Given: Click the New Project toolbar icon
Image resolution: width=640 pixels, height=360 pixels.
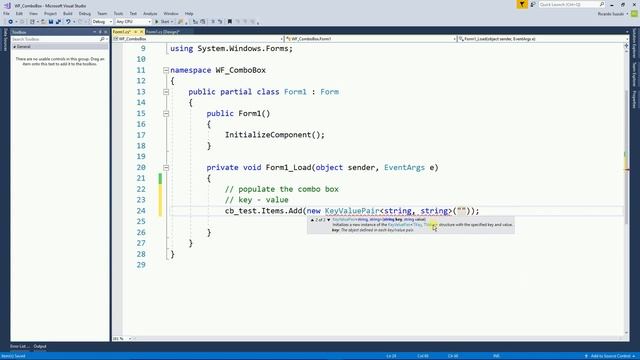Looking at the screenshot, I should coord(32,22).
